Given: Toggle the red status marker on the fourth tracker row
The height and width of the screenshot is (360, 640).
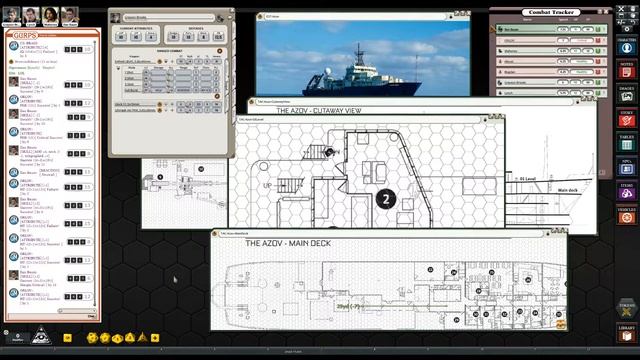Looking at the screenshot, I should (598, 62).
